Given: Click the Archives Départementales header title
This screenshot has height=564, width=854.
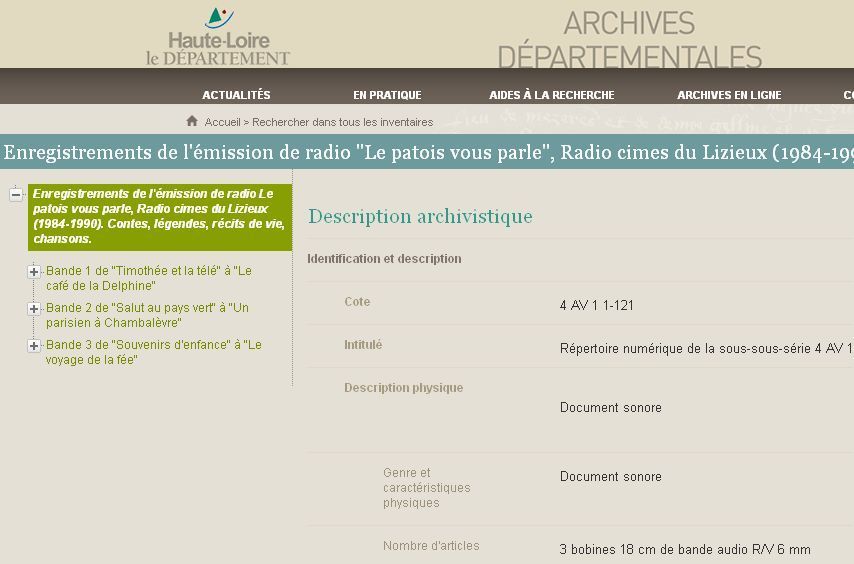Looking at the screenshot, I should click(629, 38).
